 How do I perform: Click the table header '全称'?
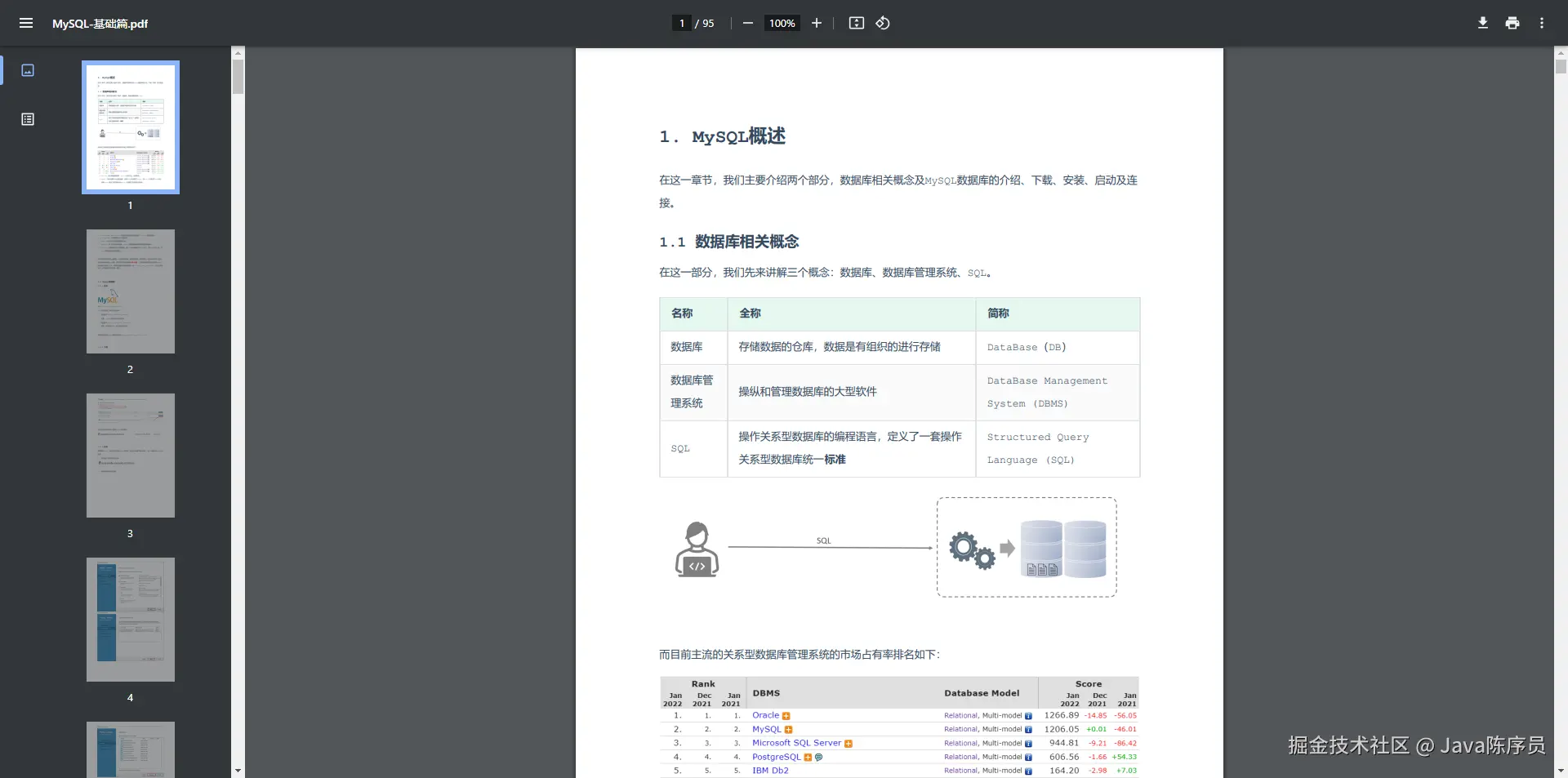[750, 313]
